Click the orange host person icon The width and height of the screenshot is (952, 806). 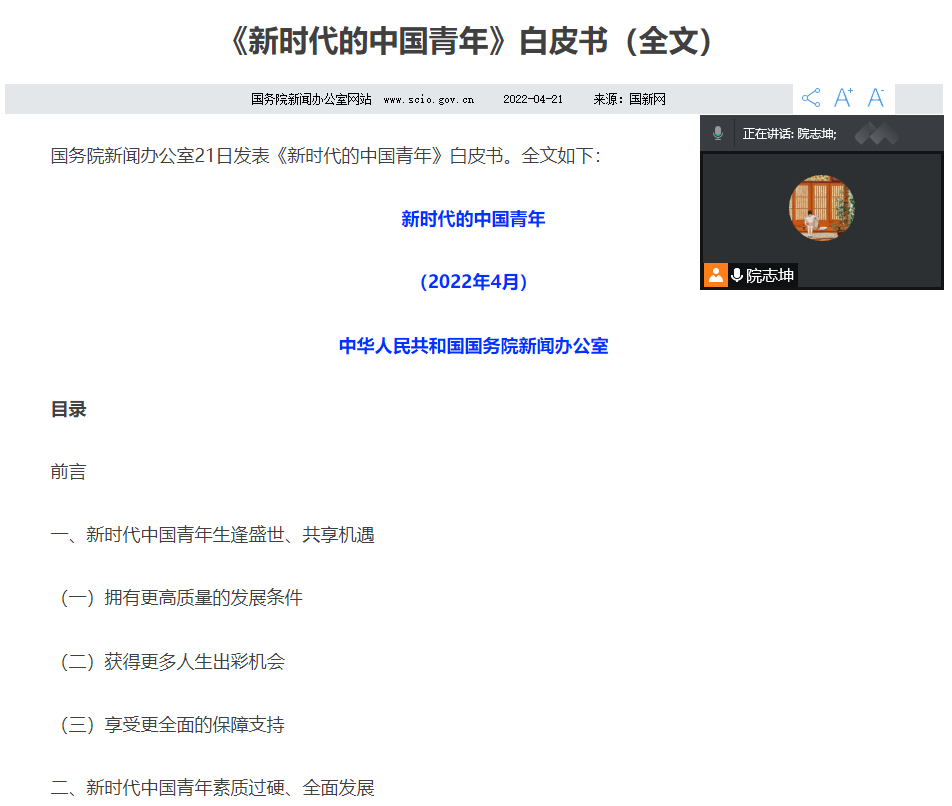tap(715, 275)
